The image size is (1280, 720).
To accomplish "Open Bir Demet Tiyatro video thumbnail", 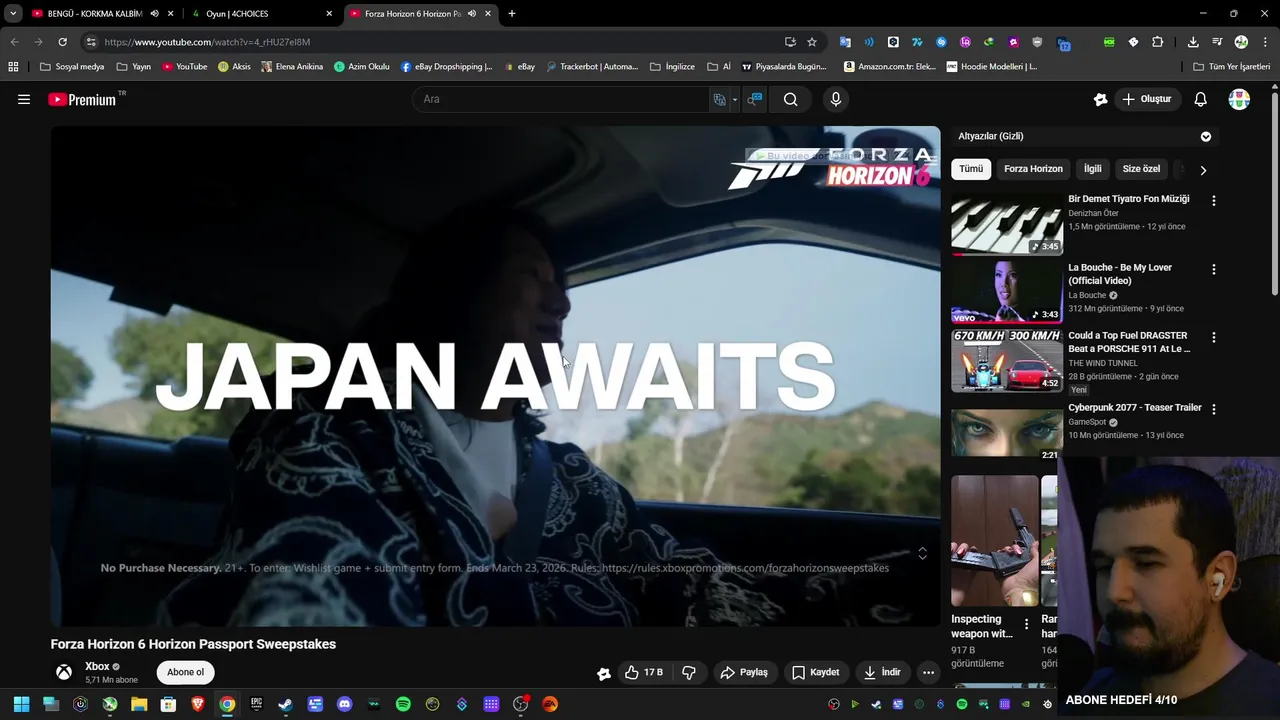I will coord(1006,224).
